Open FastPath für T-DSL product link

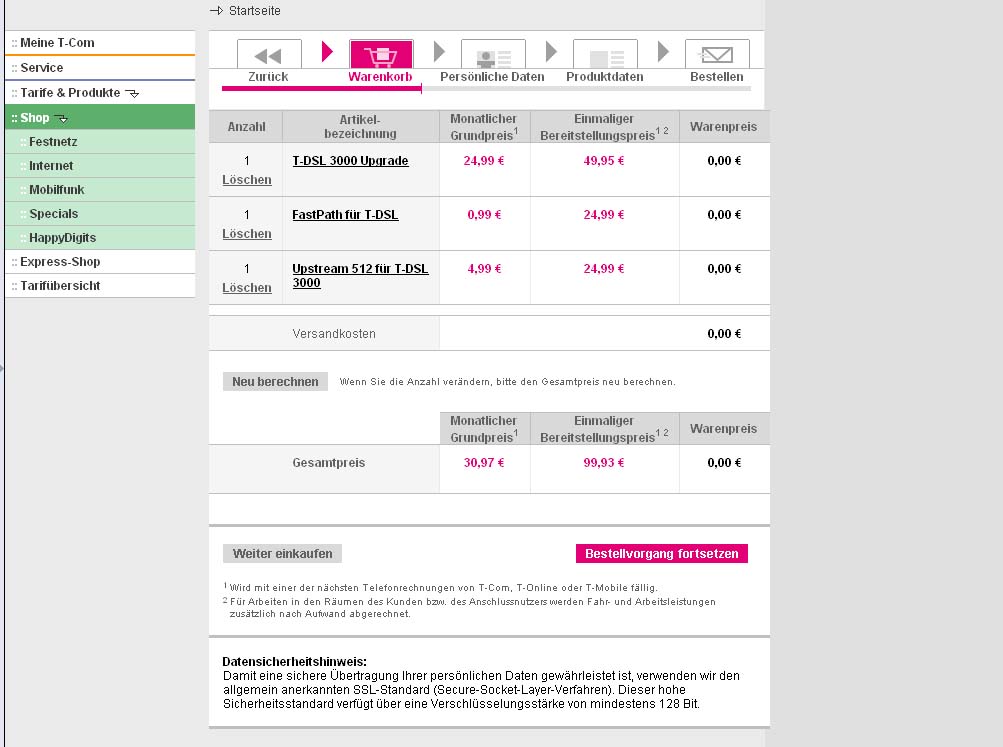click(x=345, y=215)
